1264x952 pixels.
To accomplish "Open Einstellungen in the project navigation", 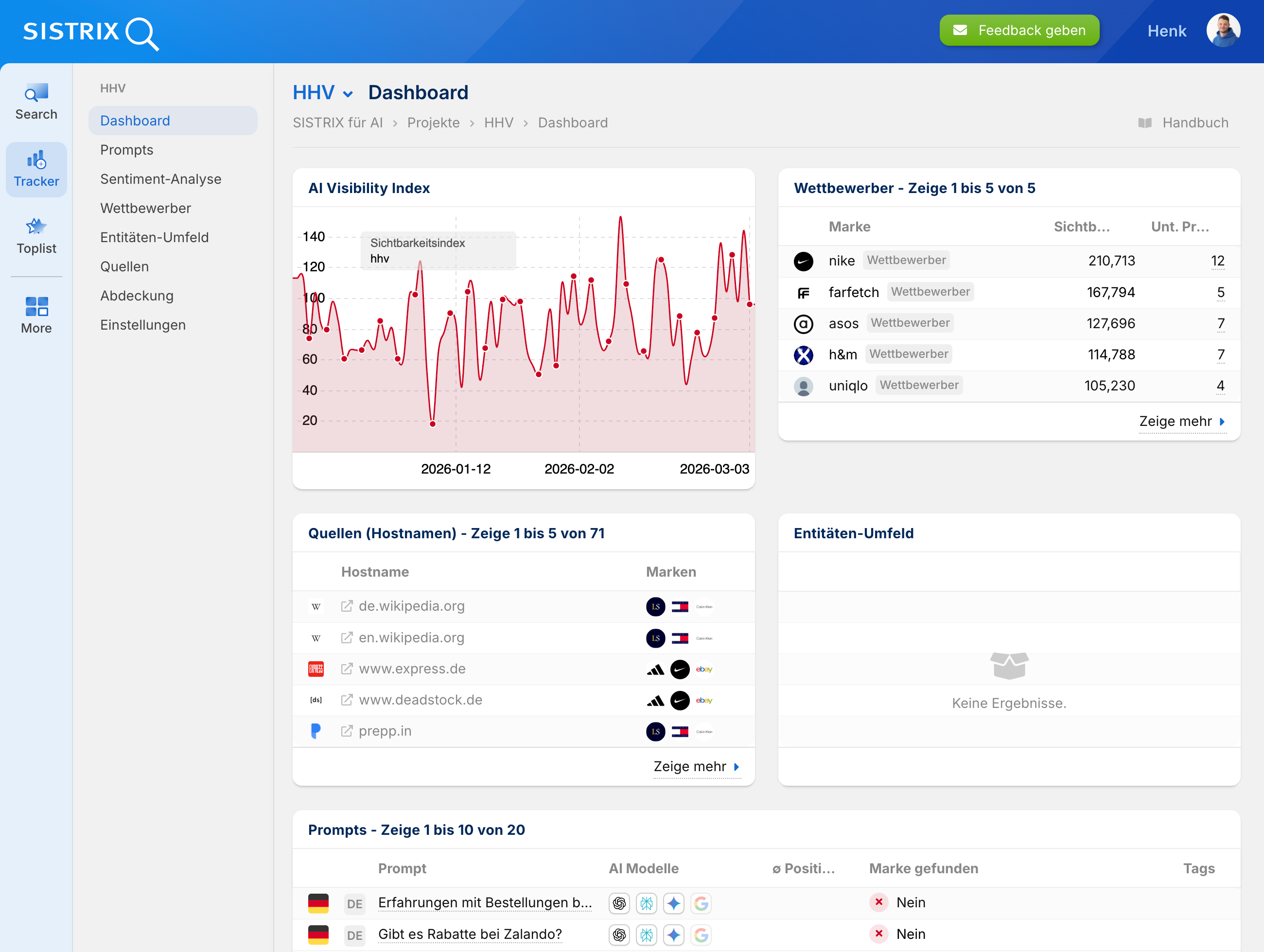I will click(x=143, y=325).
